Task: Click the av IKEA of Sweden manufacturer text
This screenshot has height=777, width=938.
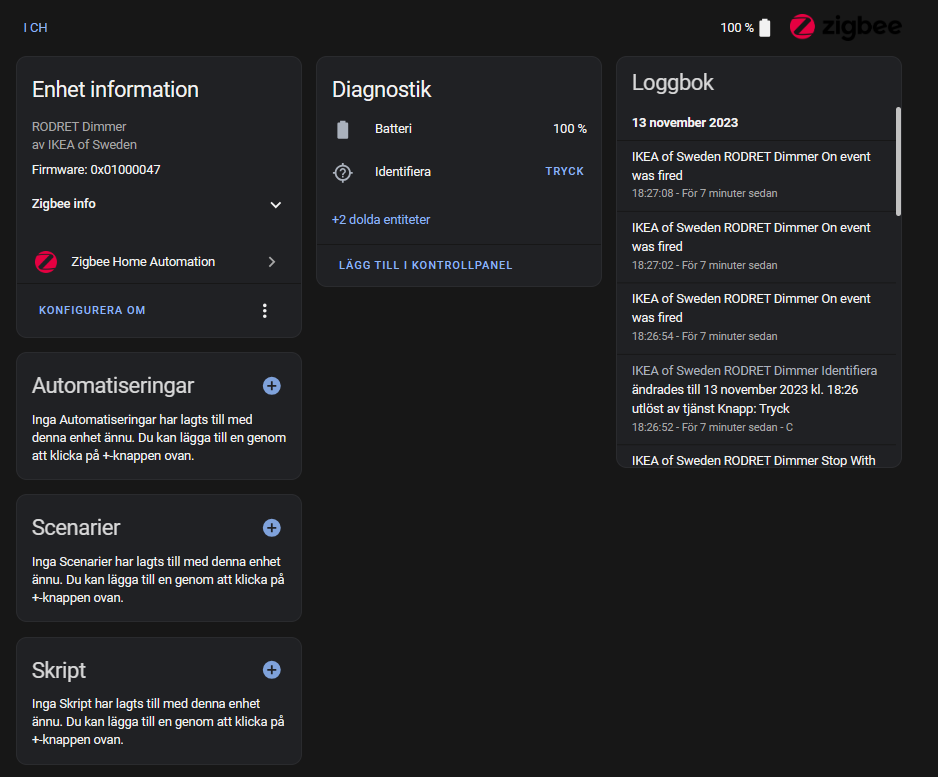Action: pos(84,145)
